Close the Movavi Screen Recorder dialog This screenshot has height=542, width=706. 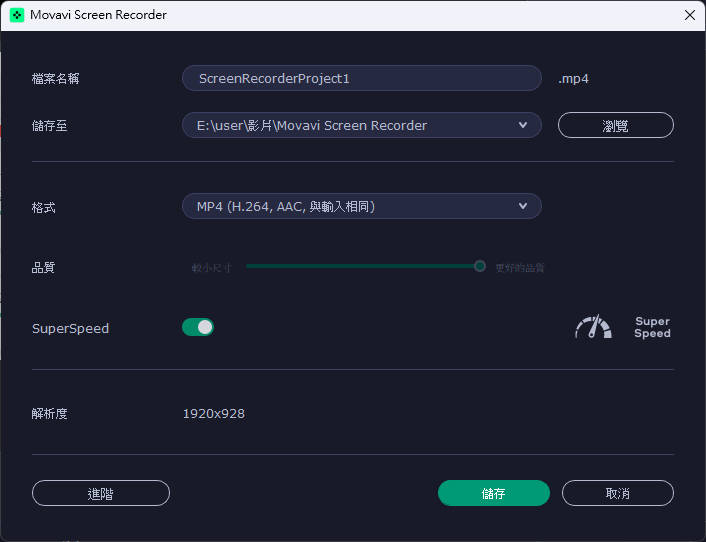coord(690,15)
